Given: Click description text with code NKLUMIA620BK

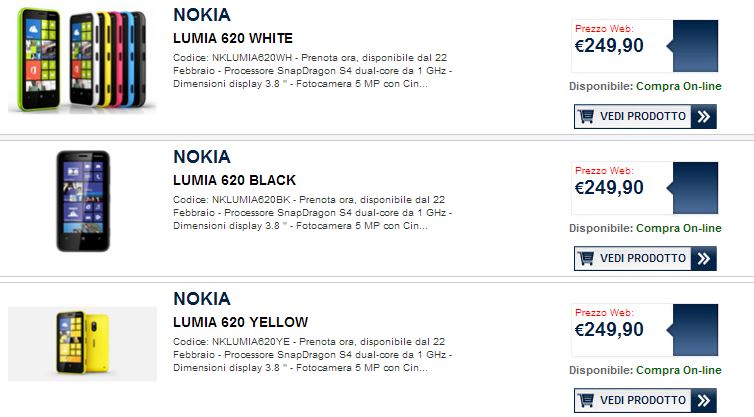Looking at the screenshot, I should (x=313, y=213).
